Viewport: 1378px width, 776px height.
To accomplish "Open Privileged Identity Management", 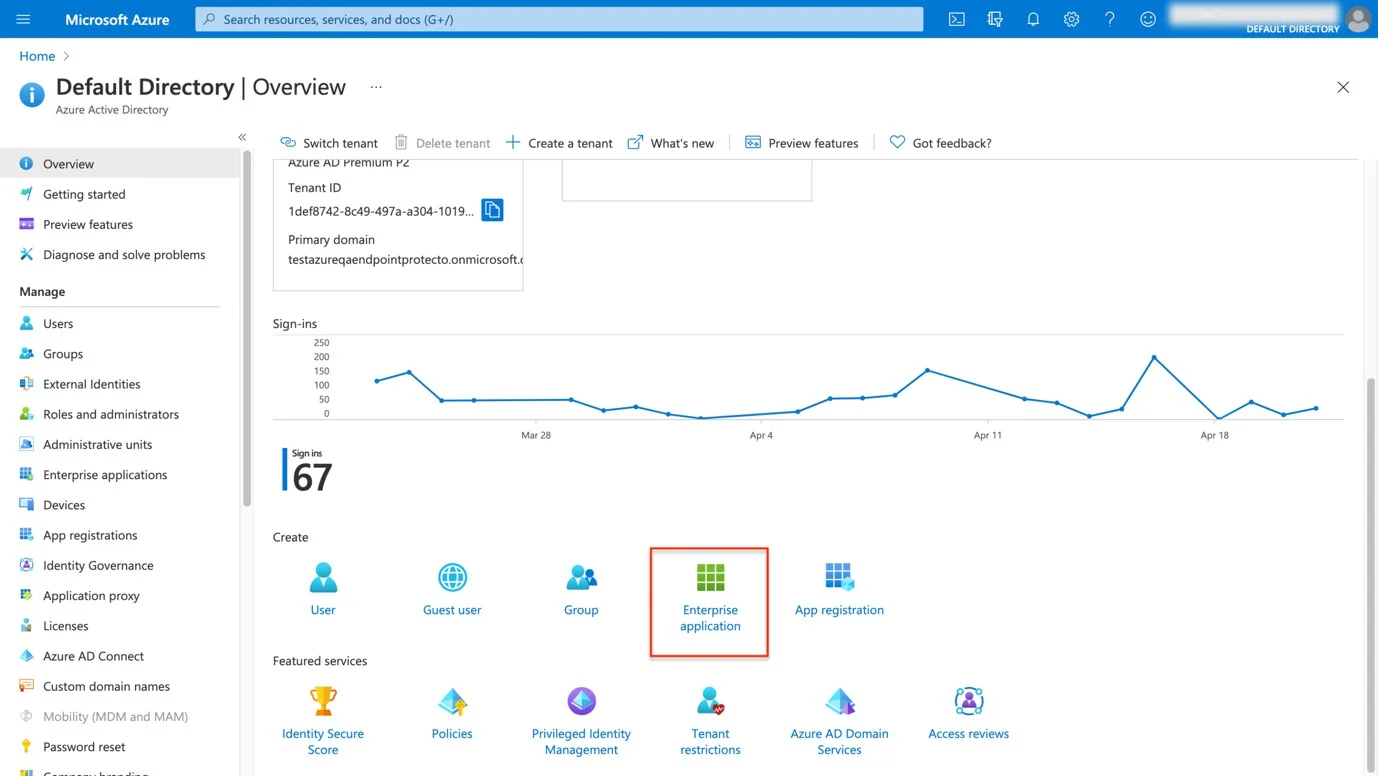I will coord(581,721).
